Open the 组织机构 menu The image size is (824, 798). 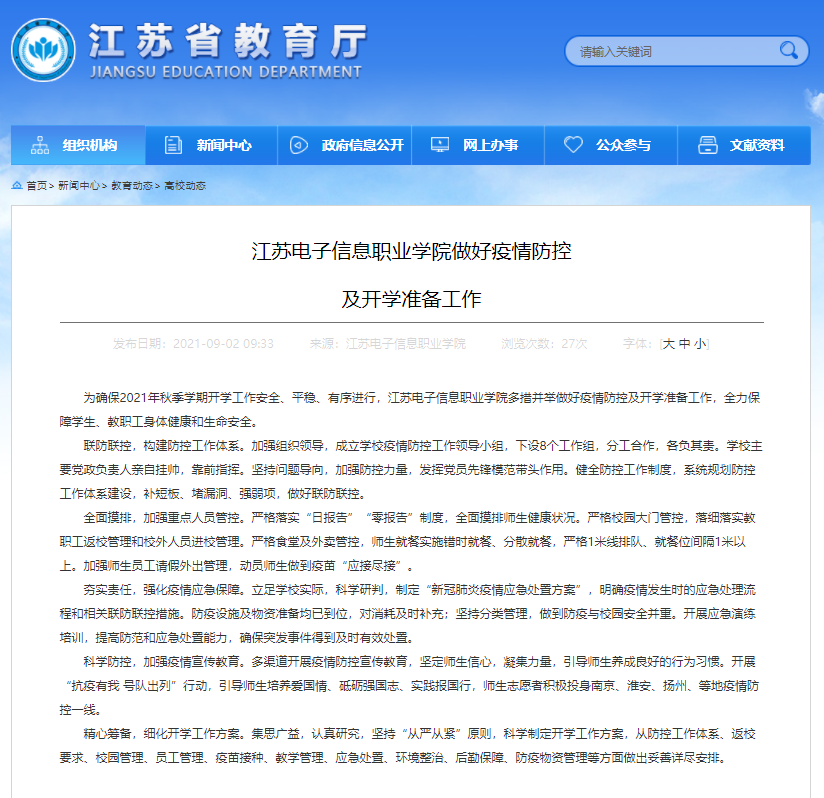[78, 145]
